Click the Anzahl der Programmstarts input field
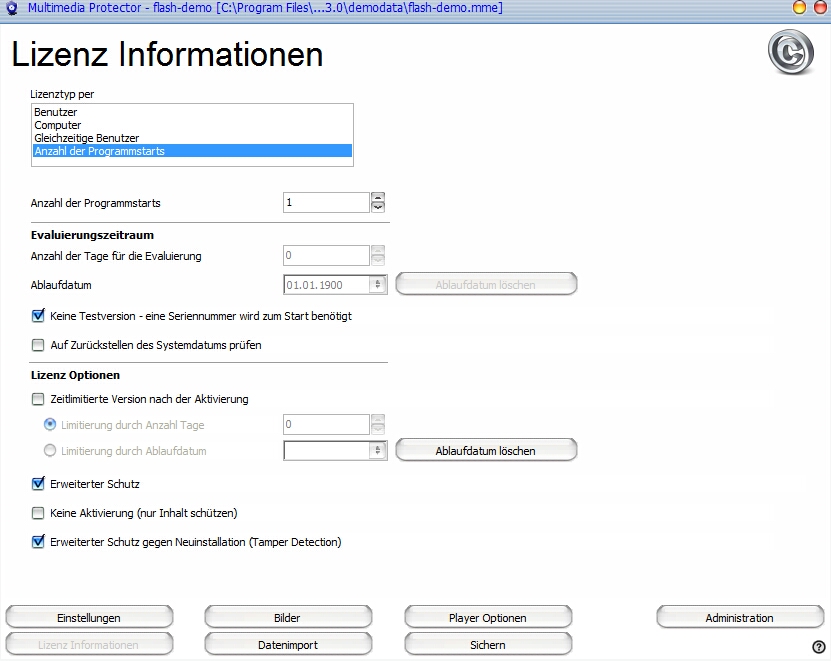This screenshot has height=661, width=831. click(x=325, y=203)
